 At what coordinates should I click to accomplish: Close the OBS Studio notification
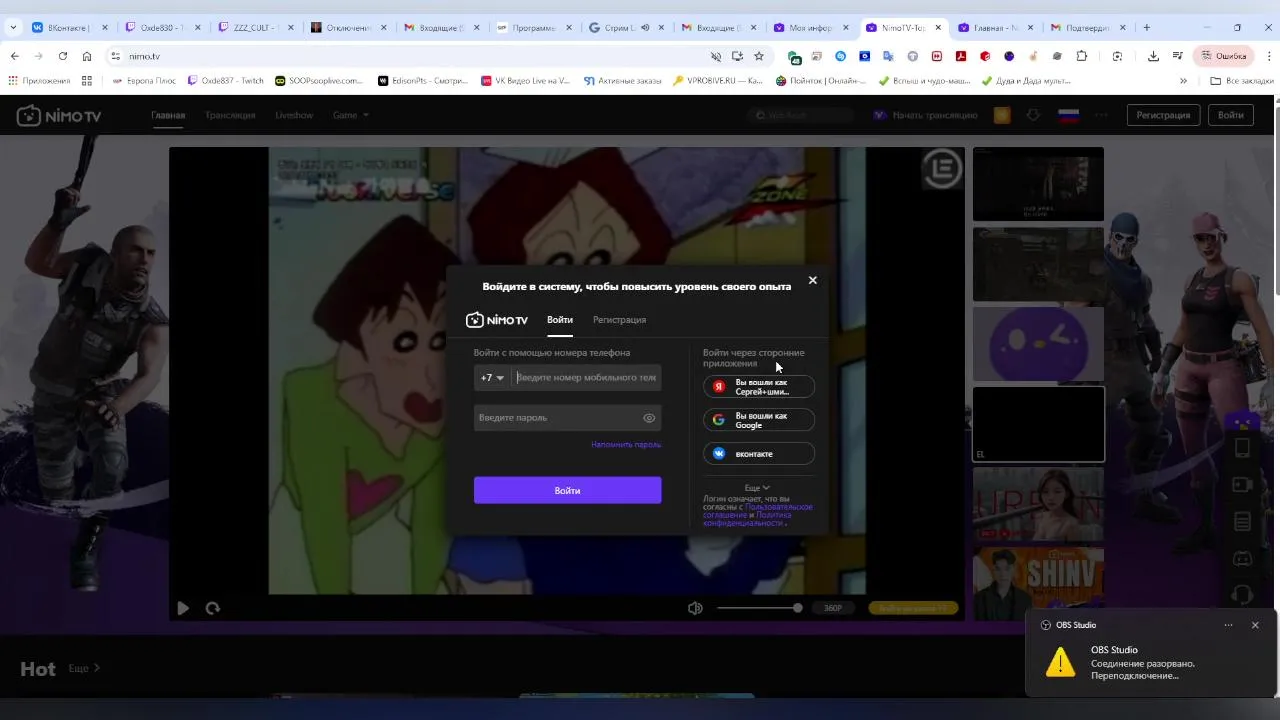(1255, 625)
